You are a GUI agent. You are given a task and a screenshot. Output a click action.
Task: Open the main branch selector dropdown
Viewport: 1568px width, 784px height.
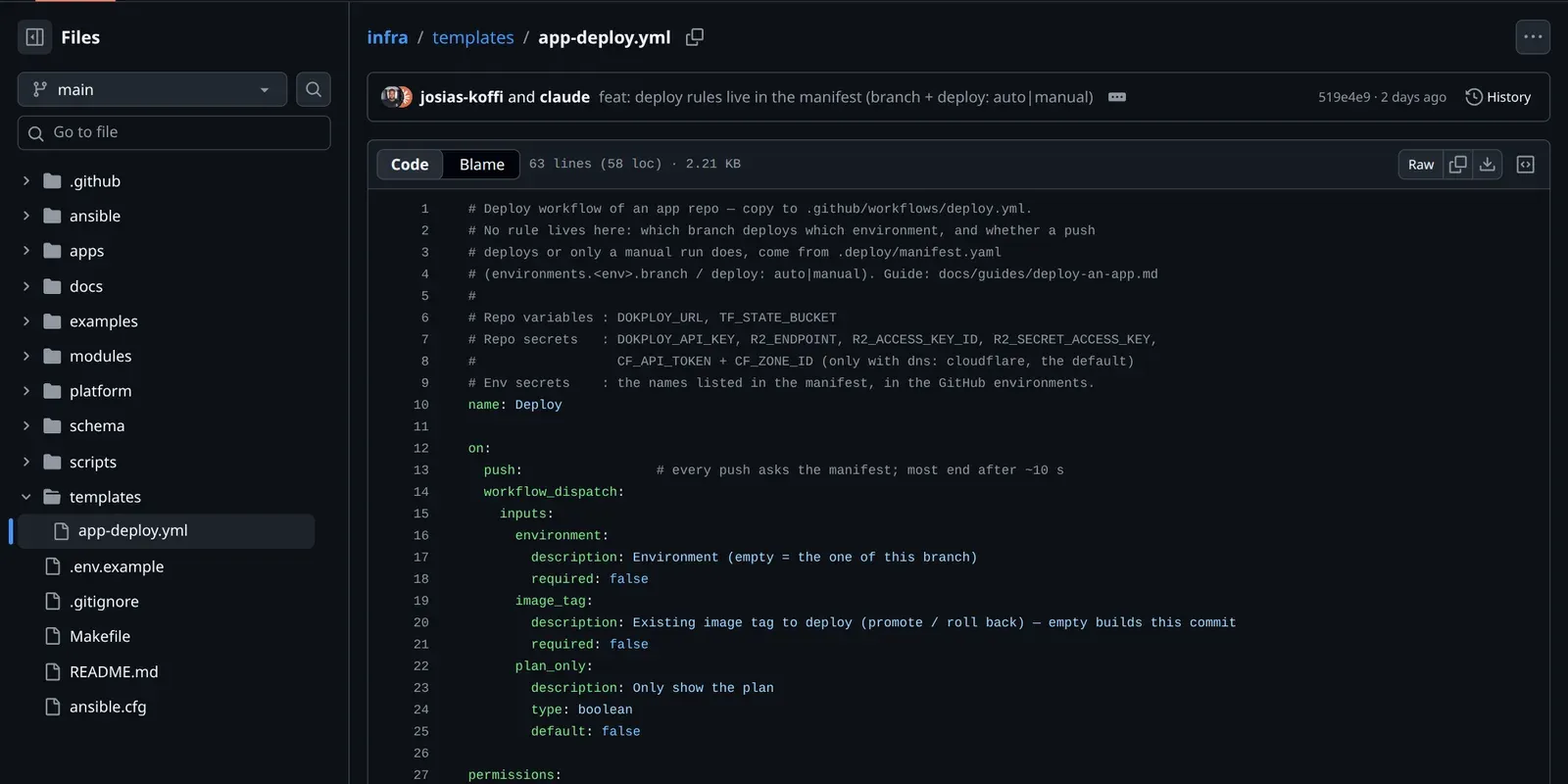coord(152,89)
